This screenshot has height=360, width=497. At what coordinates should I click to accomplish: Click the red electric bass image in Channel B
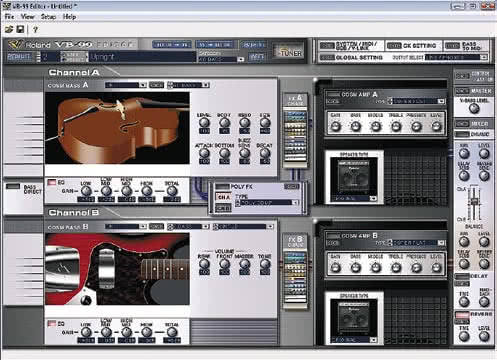tap(117, 269)
